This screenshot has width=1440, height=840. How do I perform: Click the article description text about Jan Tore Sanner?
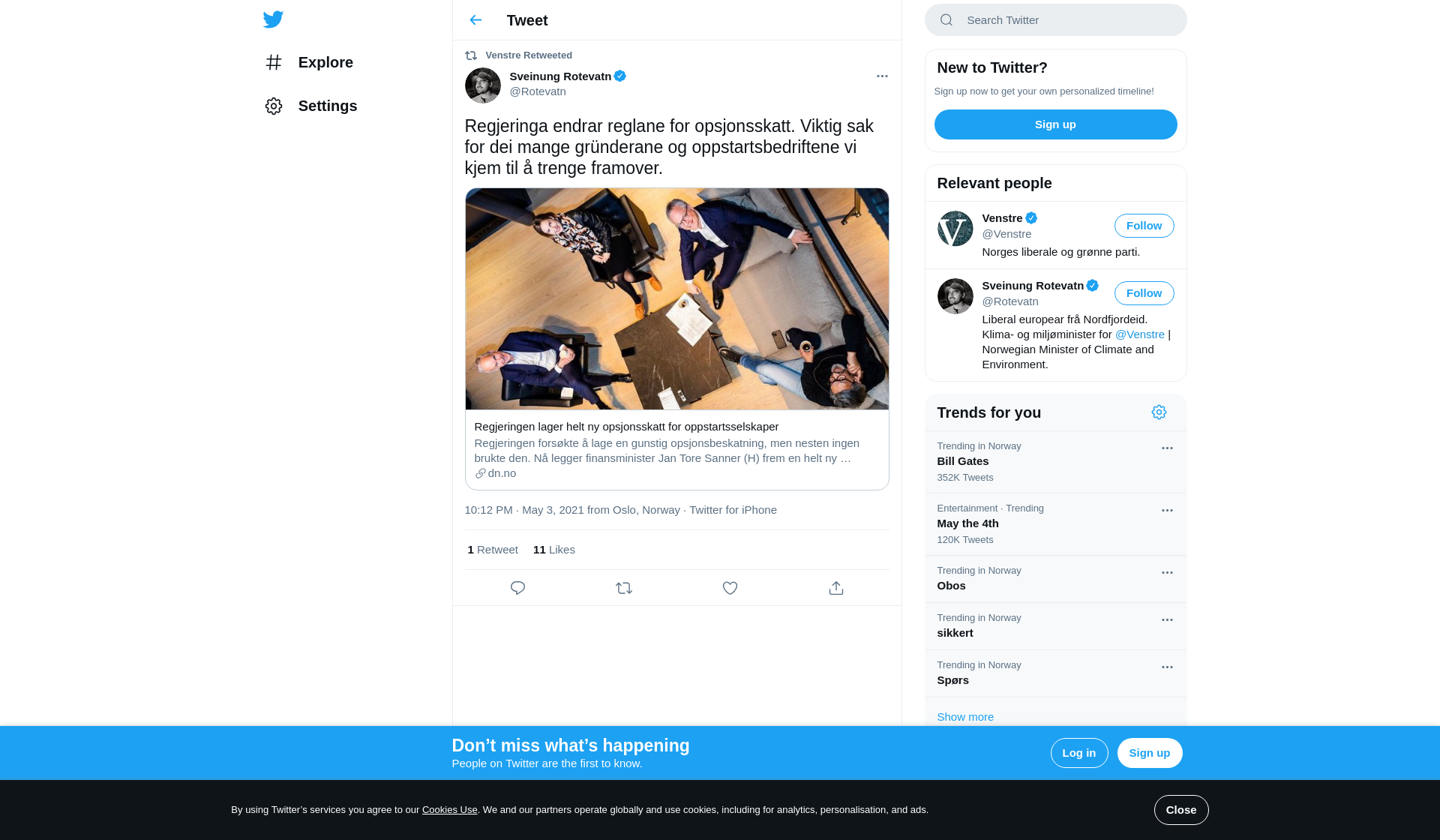(x=667, y=451)
